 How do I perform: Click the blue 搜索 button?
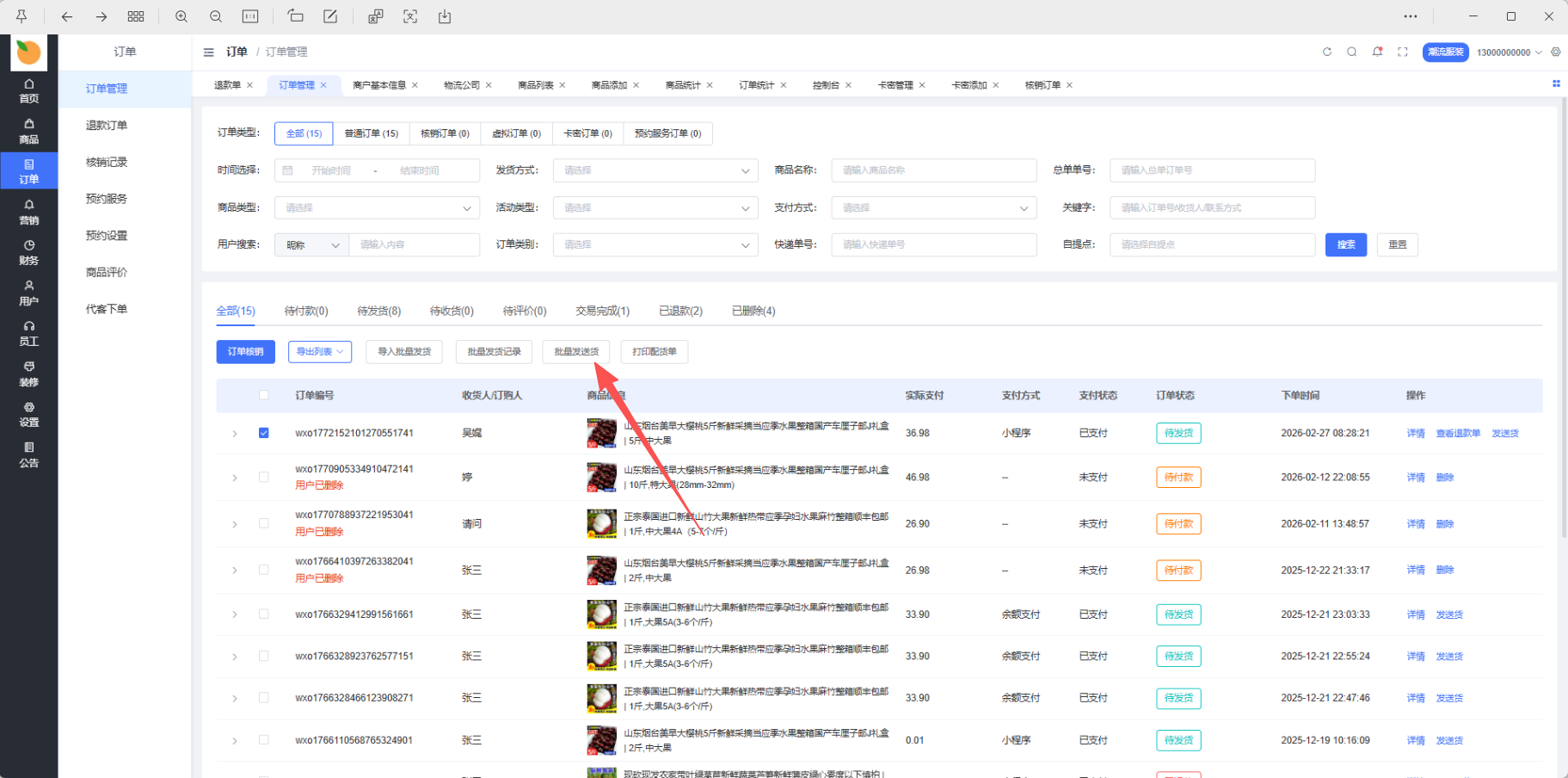tap(1345, 244)
